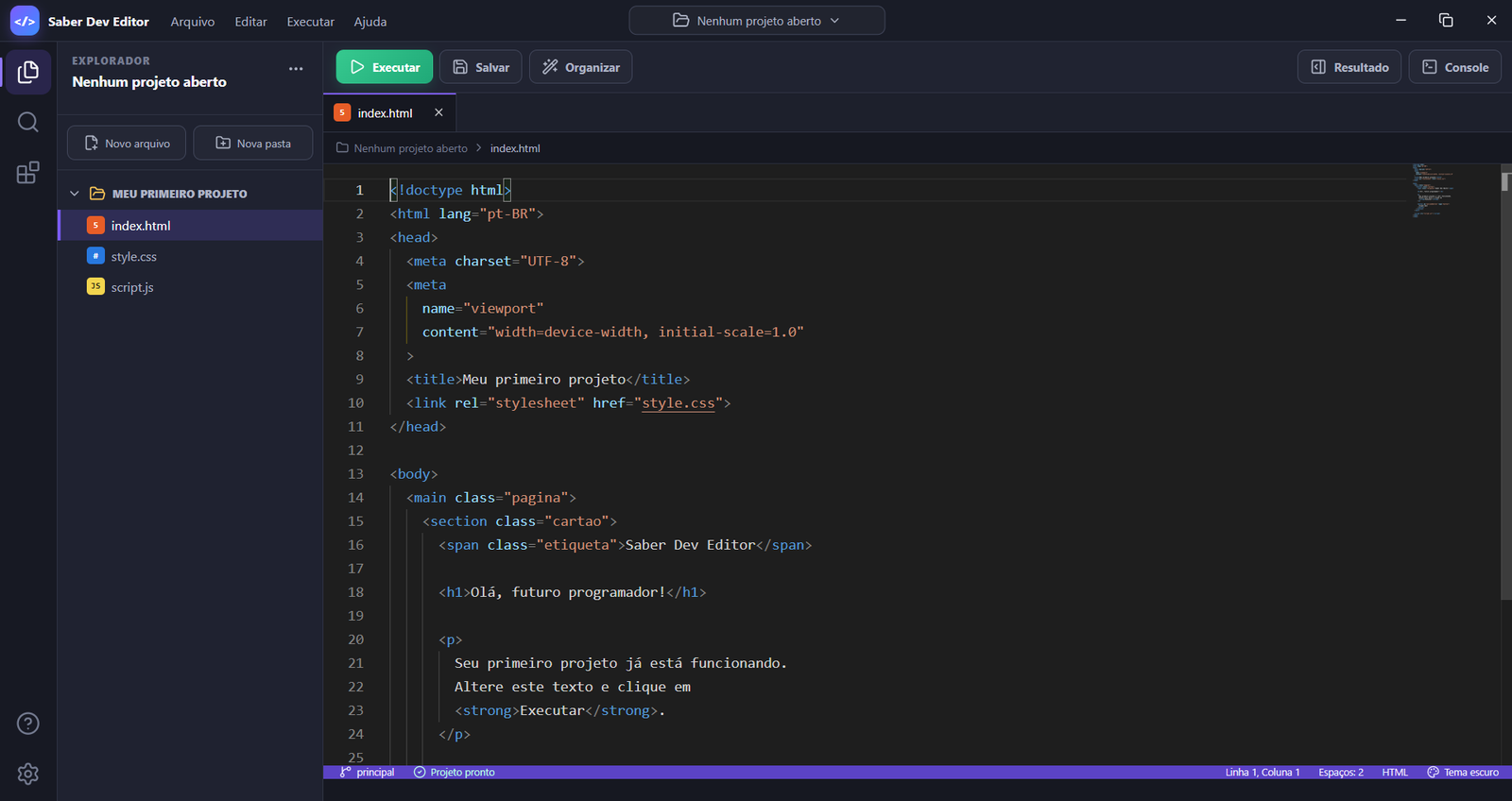Select index.html in the file tree

191,226
